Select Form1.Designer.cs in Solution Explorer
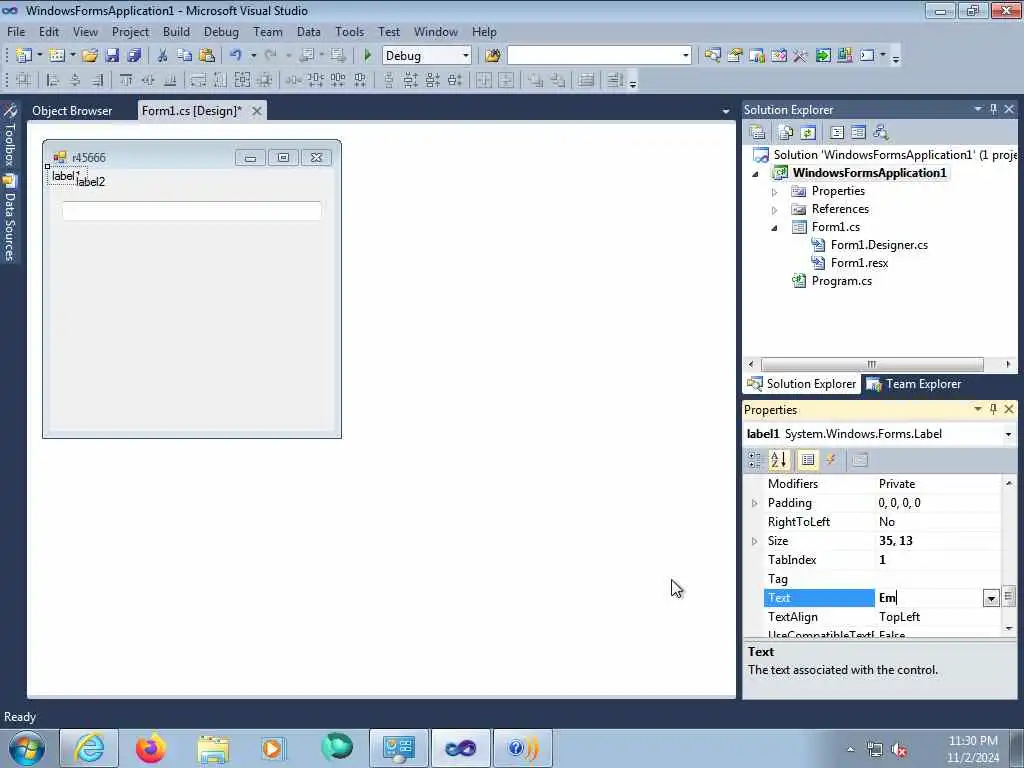Viewport: 1024px width, 768px height. point(878,245)
